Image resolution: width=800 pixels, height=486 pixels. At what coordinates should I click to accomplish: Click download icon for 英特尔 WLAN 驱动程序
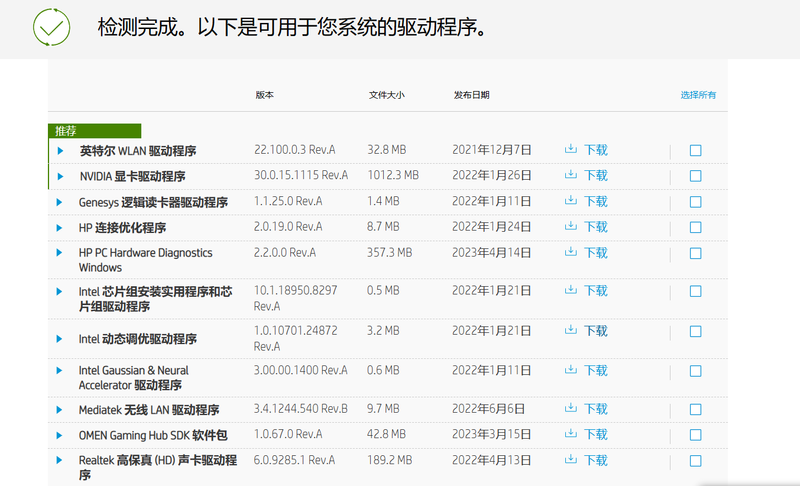(x=571, y=150)
